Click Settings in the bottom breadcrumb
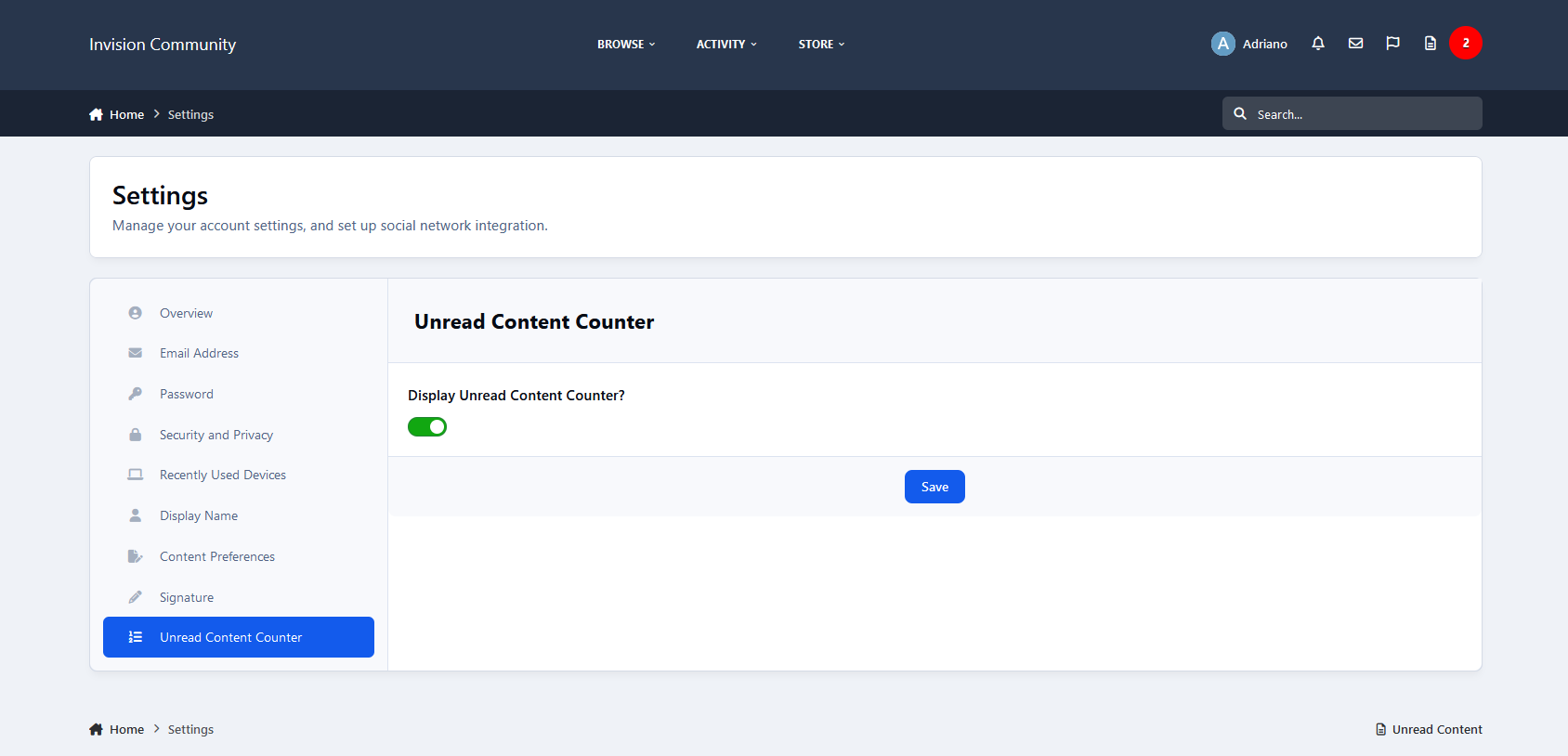 (x=190, y=729)
